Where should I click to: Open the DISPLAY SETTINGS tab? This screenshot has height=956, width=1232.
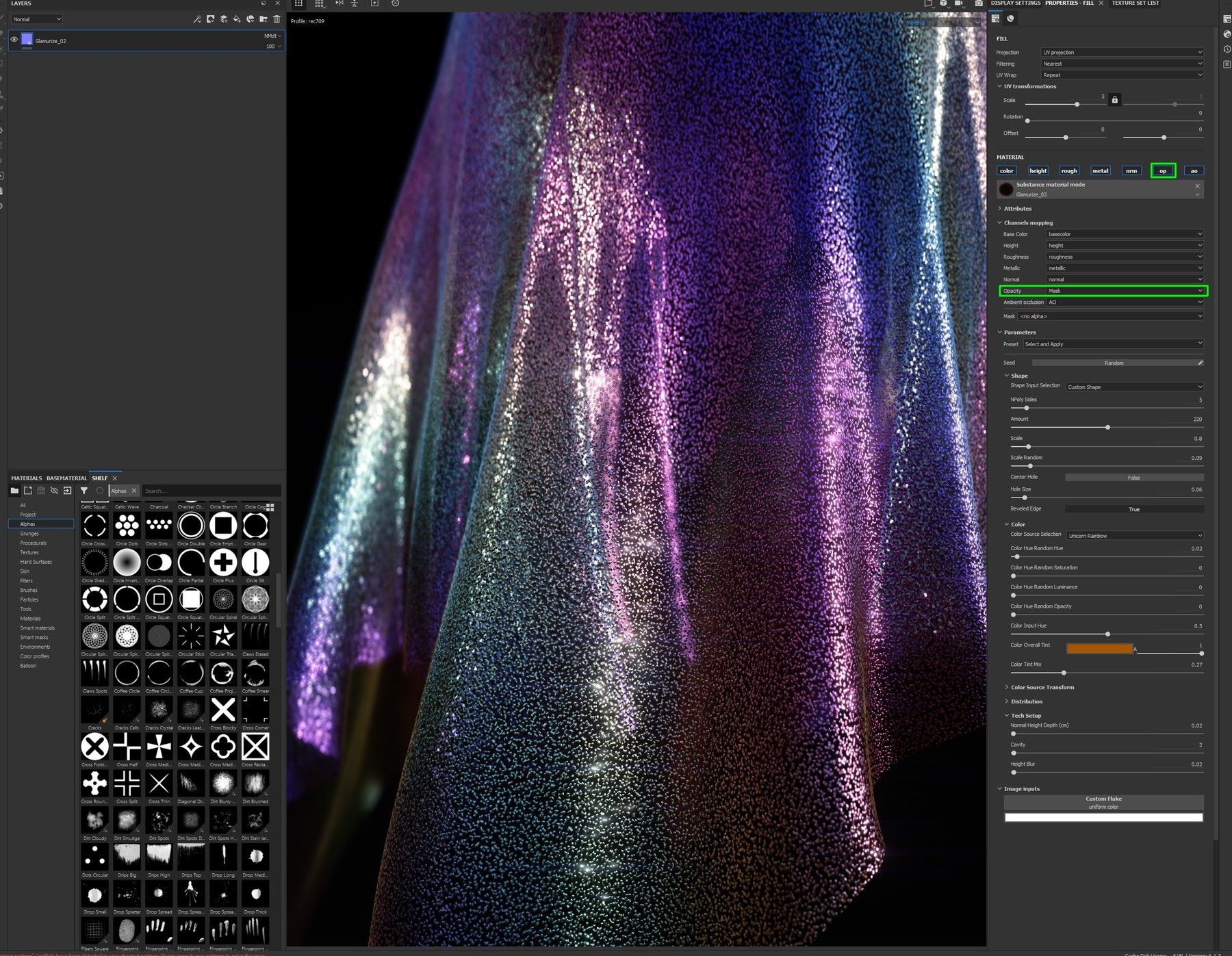(x=1016, y=3)
